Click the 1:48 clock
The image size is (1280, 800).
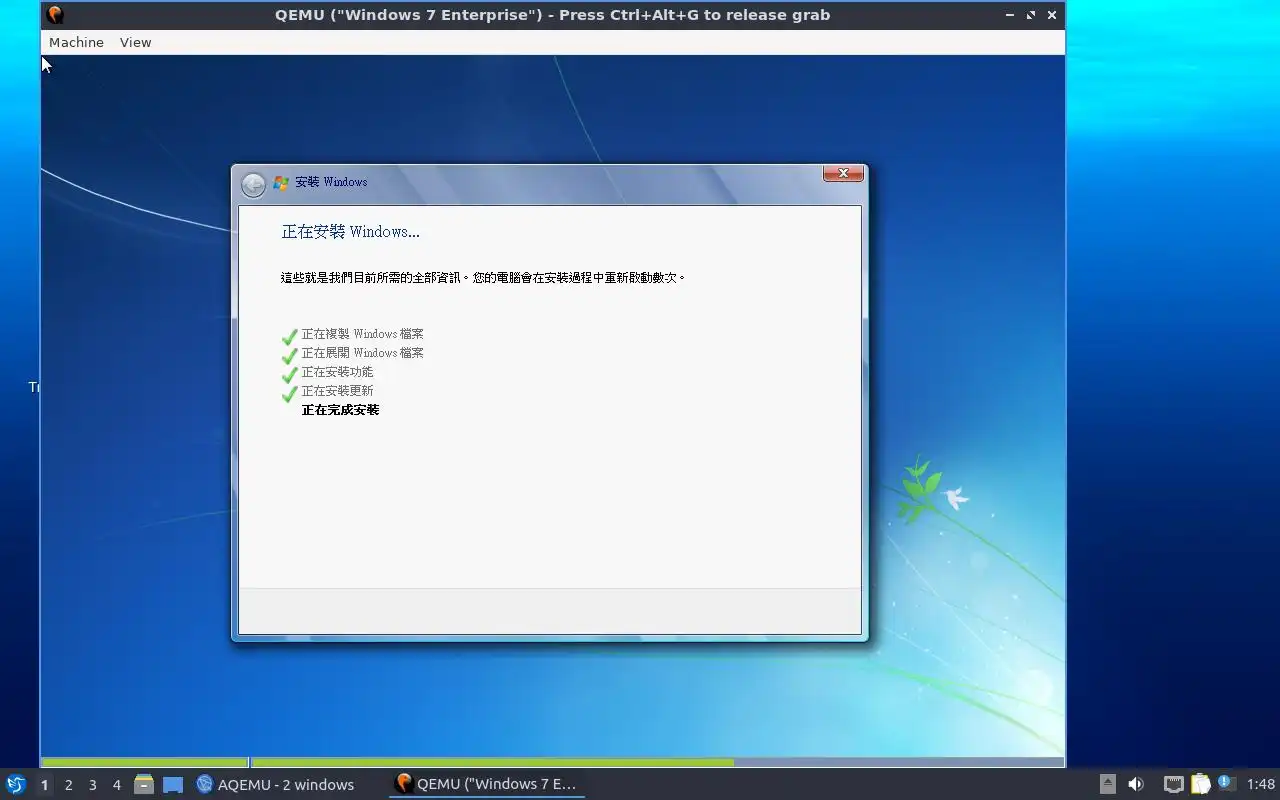(x=1261, y=784)
